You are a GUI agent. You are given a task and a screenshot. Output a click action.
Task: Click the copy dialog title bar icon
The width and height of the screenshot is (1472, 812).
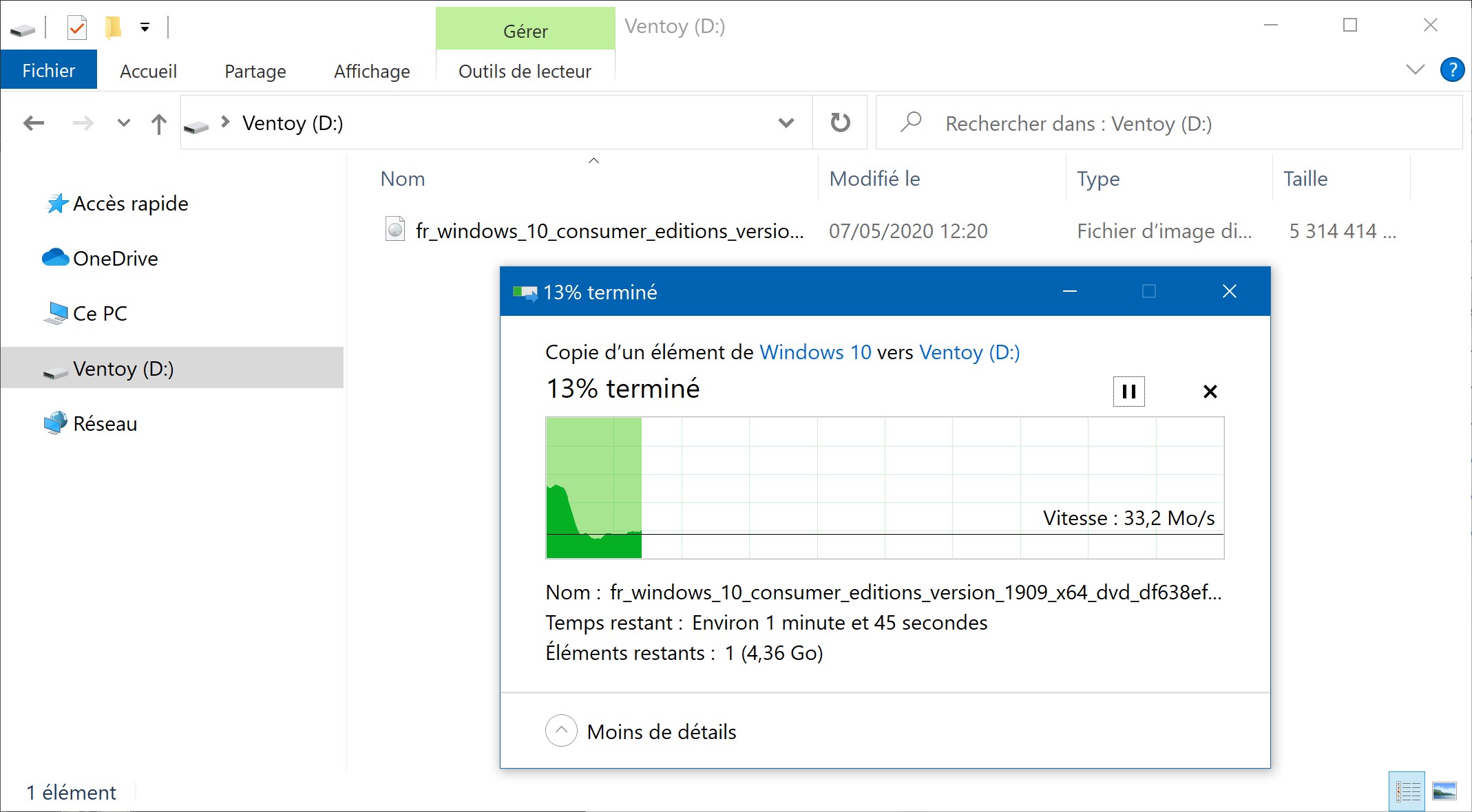[x=525, y=292]
